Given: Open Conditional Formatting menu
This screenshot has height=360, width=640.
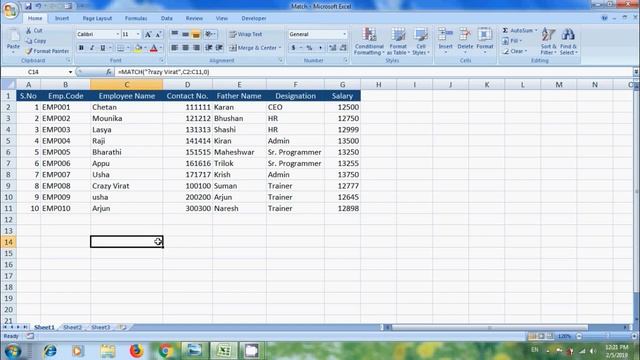Looking at the screenshot, I should [x=369, y=41].
